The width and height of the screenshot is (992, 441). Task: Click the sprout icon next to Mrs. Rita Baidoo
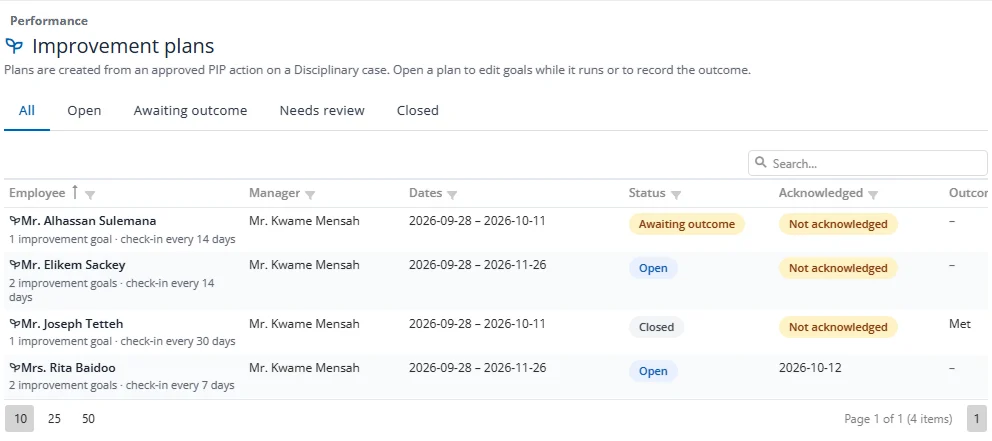[15, 368]
